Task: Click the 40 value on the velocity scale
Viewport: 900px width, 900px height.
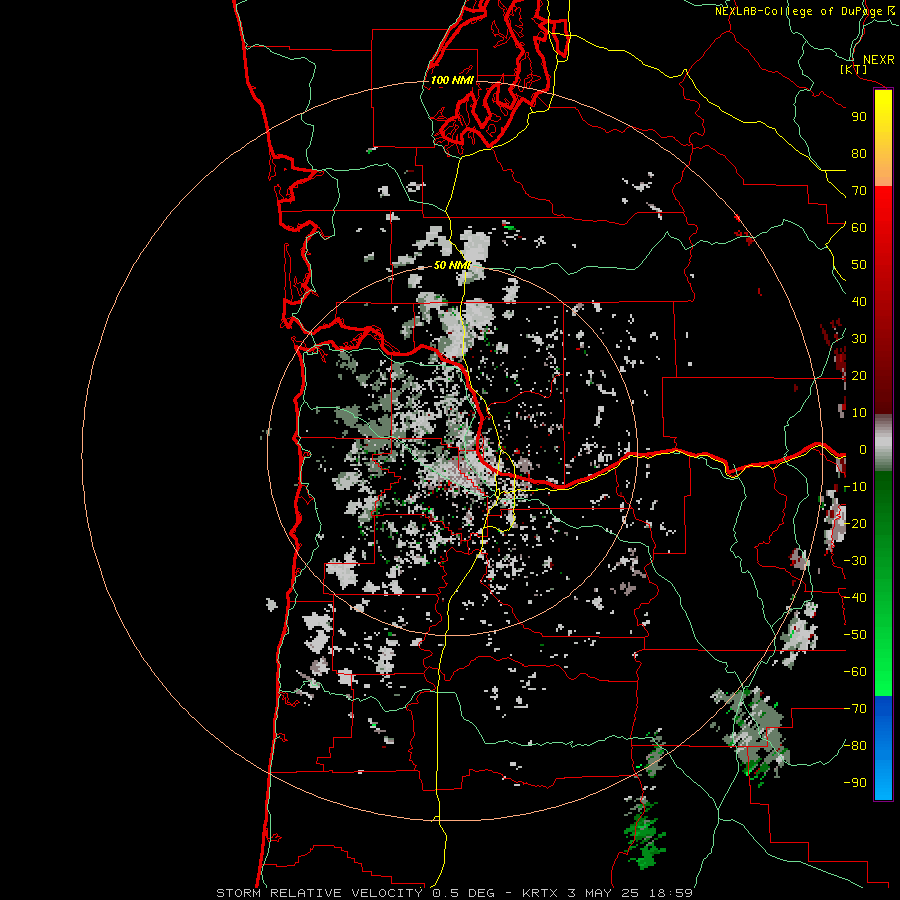Action: [x=859, y=301]
